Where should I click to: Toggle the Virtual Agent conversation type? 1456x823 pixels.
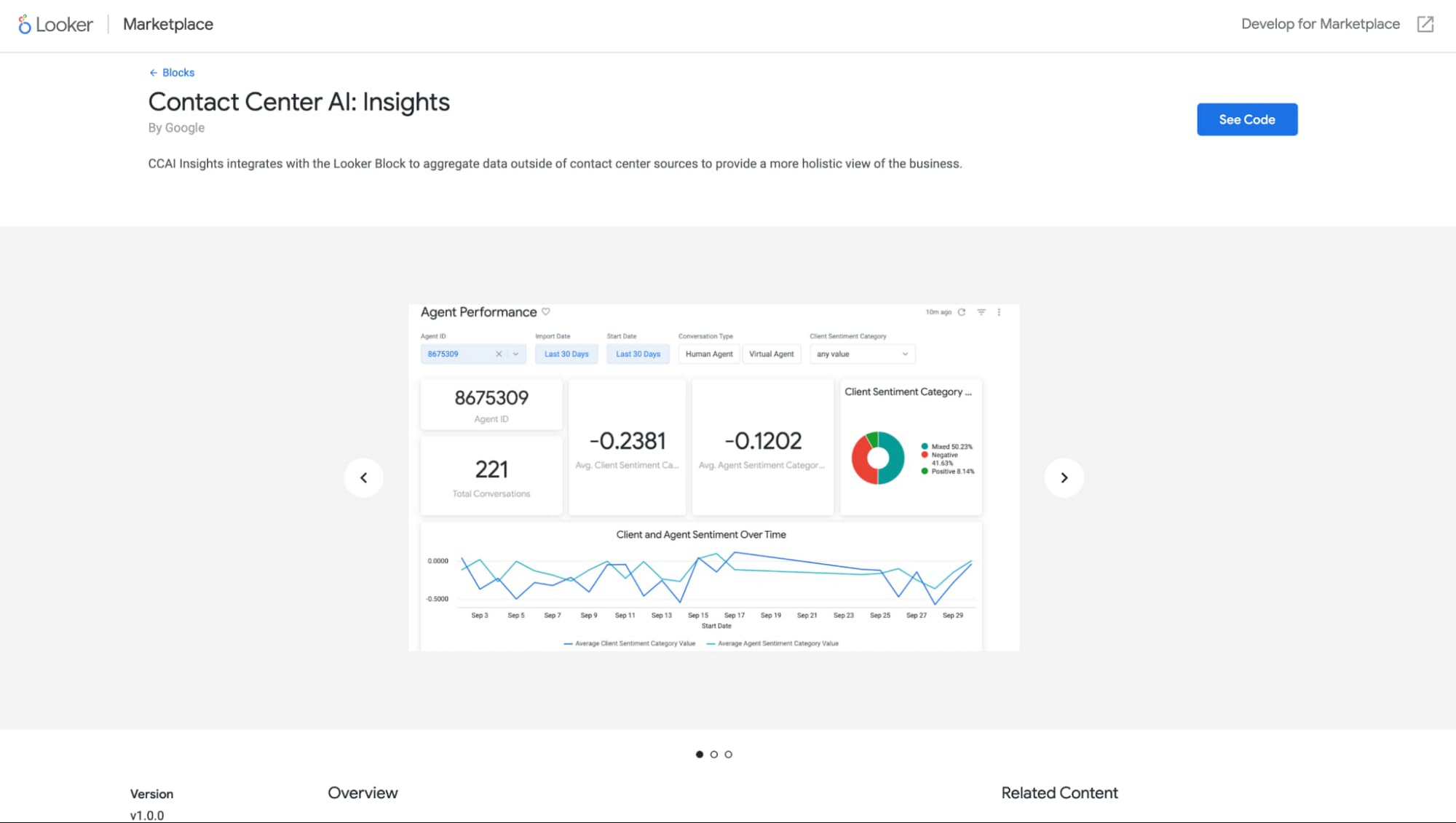(x=772, y=354)
